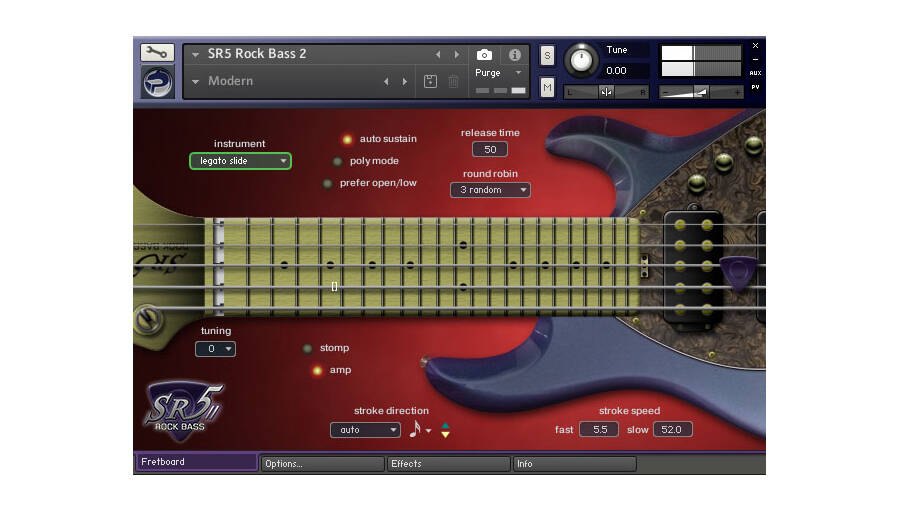Toggle the Mute M button
900x511 pixels.
pos(547,87)
